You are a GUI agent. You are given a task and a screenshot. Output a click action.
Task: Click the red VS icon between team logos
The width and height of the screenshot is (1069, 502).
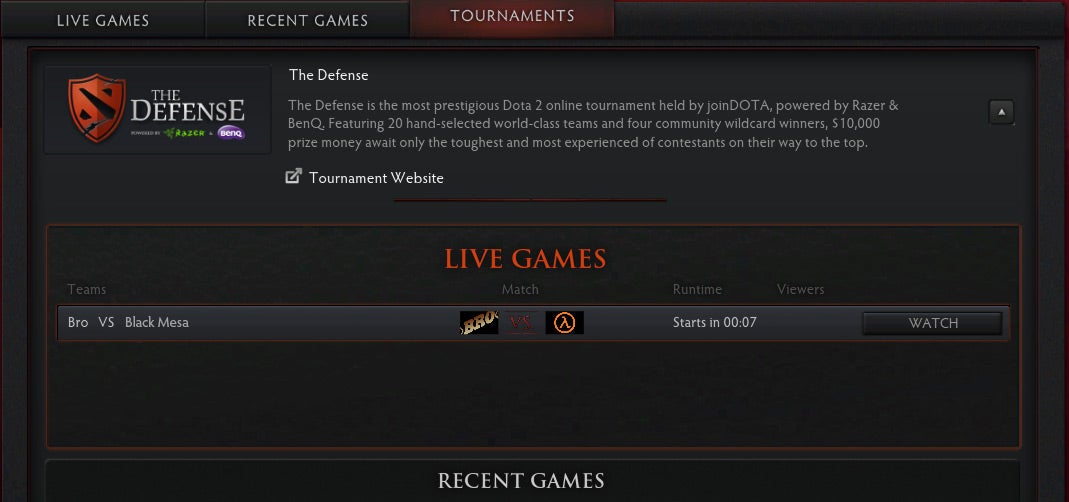click(x=522, y=323)
